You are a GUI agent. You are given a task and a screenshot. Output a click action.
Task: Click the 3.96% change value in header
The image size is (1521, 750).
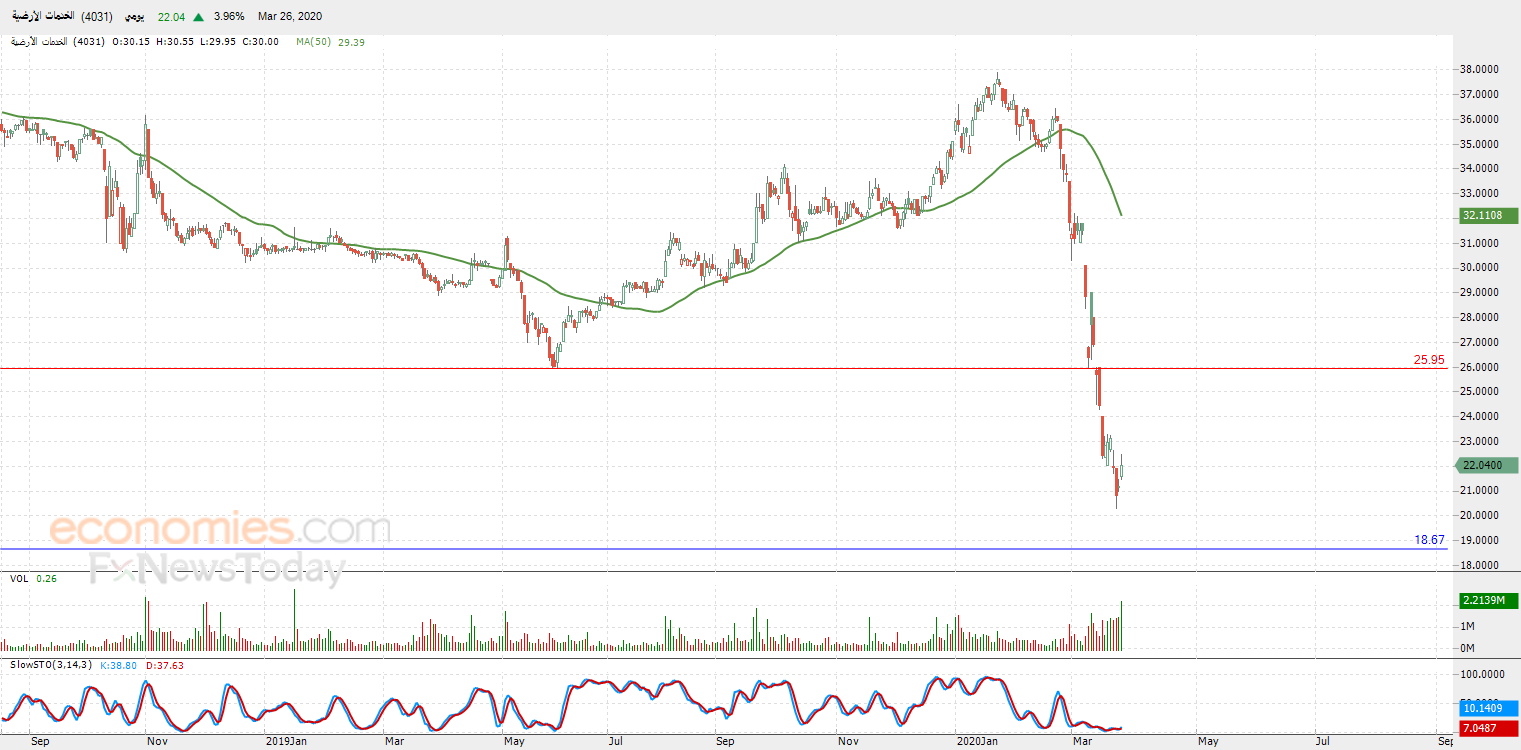[x=229, y=17]
